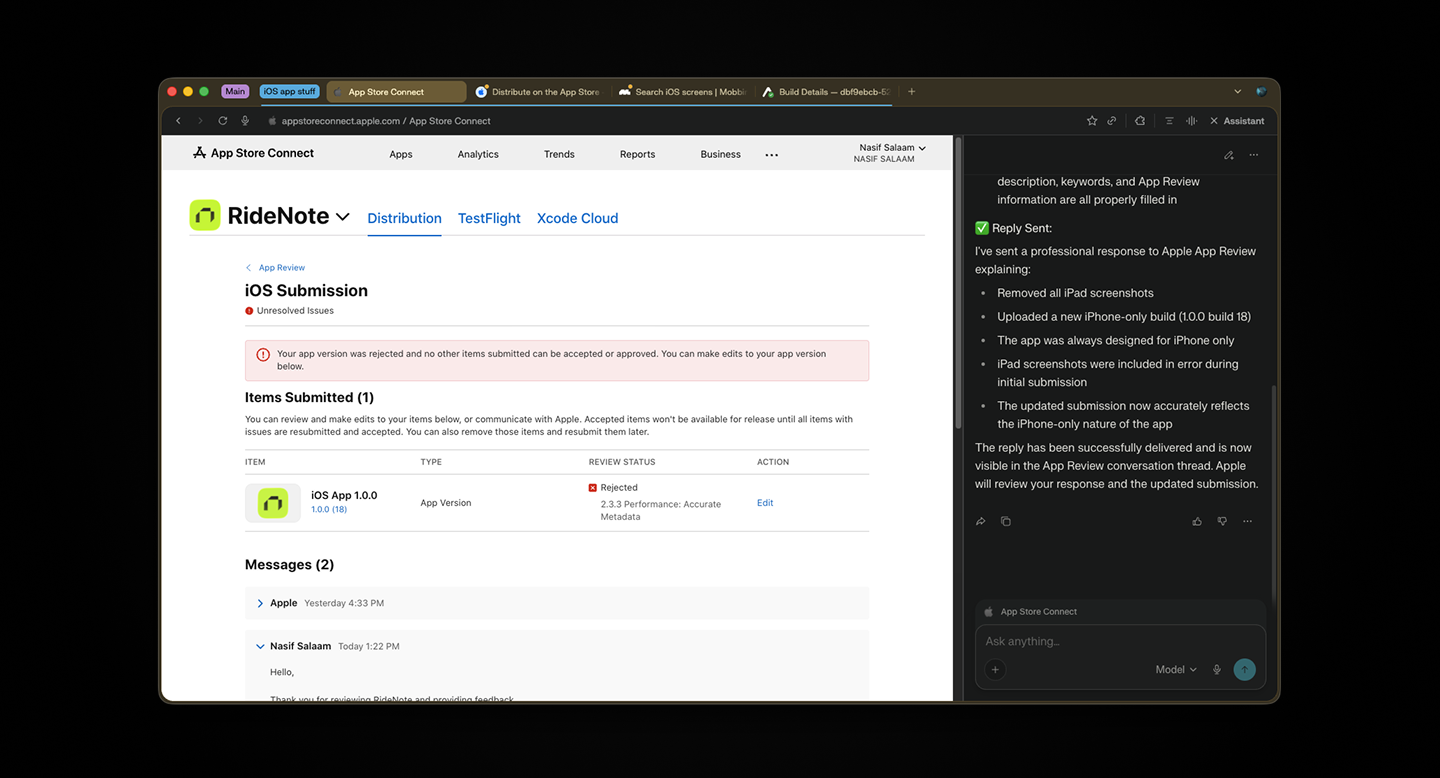Open the Analytics menu item
The image size is (1440, 778).
pyautogui.click(x=478, y=154)
